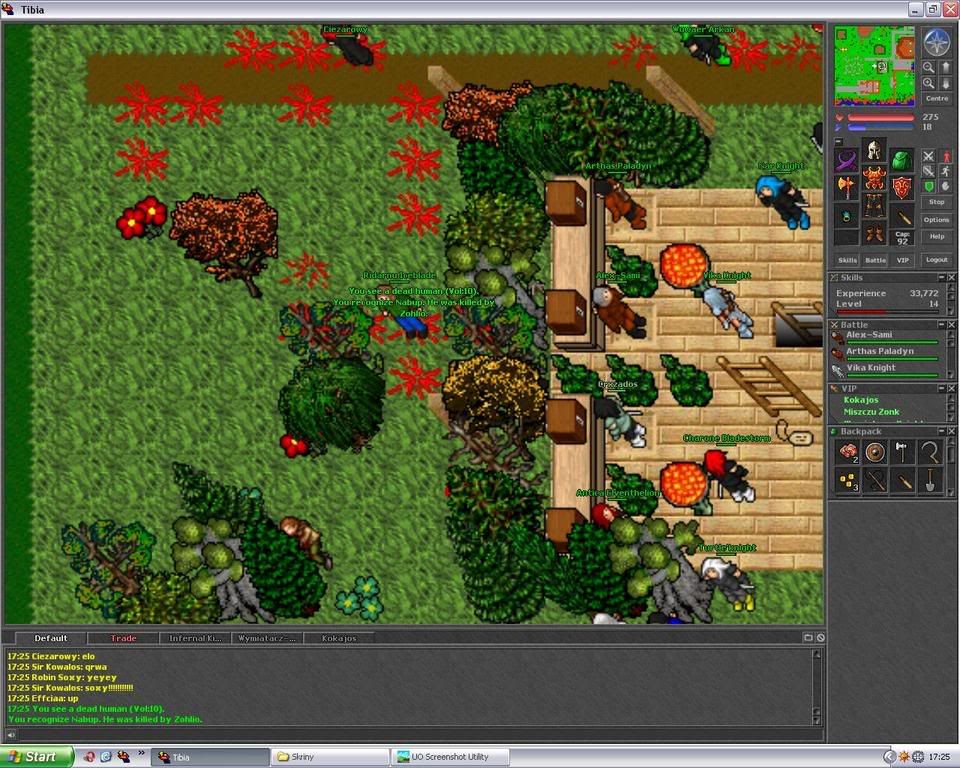Image resolution: width=960 pixels, height=768 pixels.
Task: Click the round wooden shield in Backpack
Action: (x=876, y=453)
